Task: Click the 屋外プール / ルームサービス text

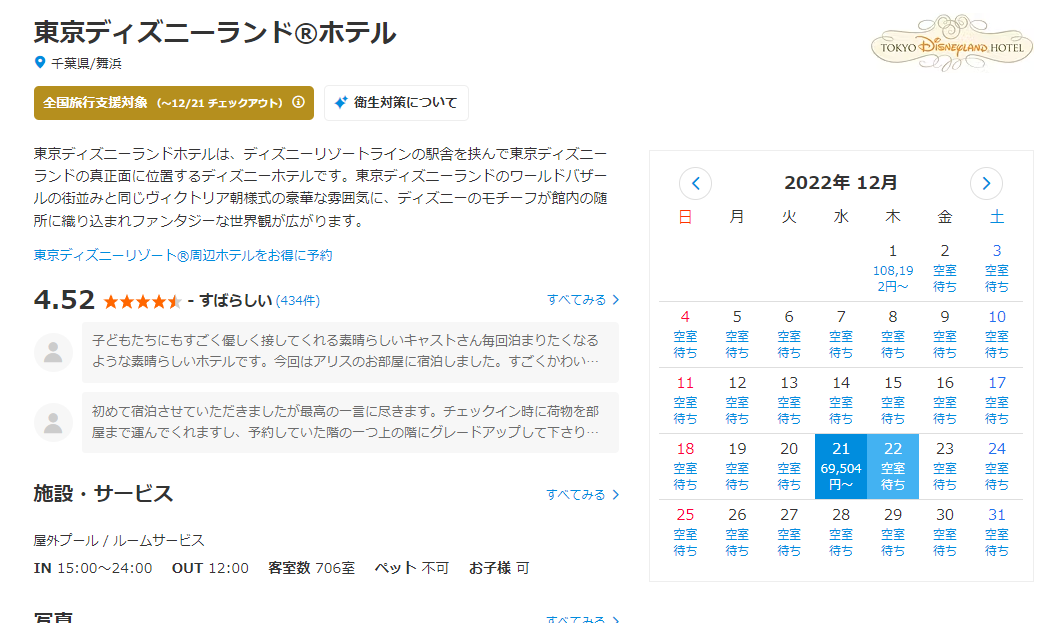Action: 119,541
